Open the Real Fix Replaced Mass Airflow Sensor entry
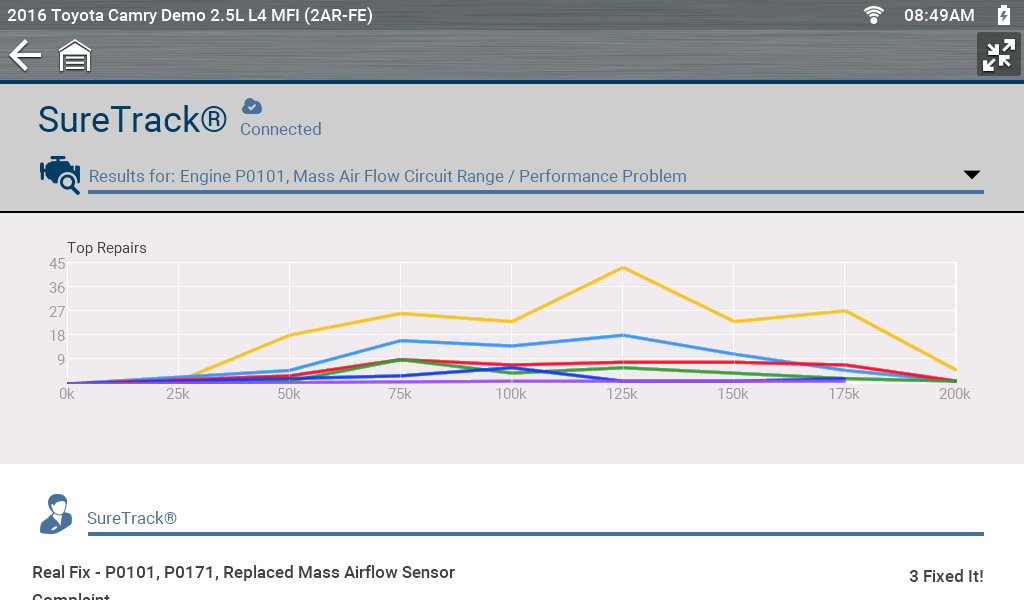 click(x=243, y=573)
